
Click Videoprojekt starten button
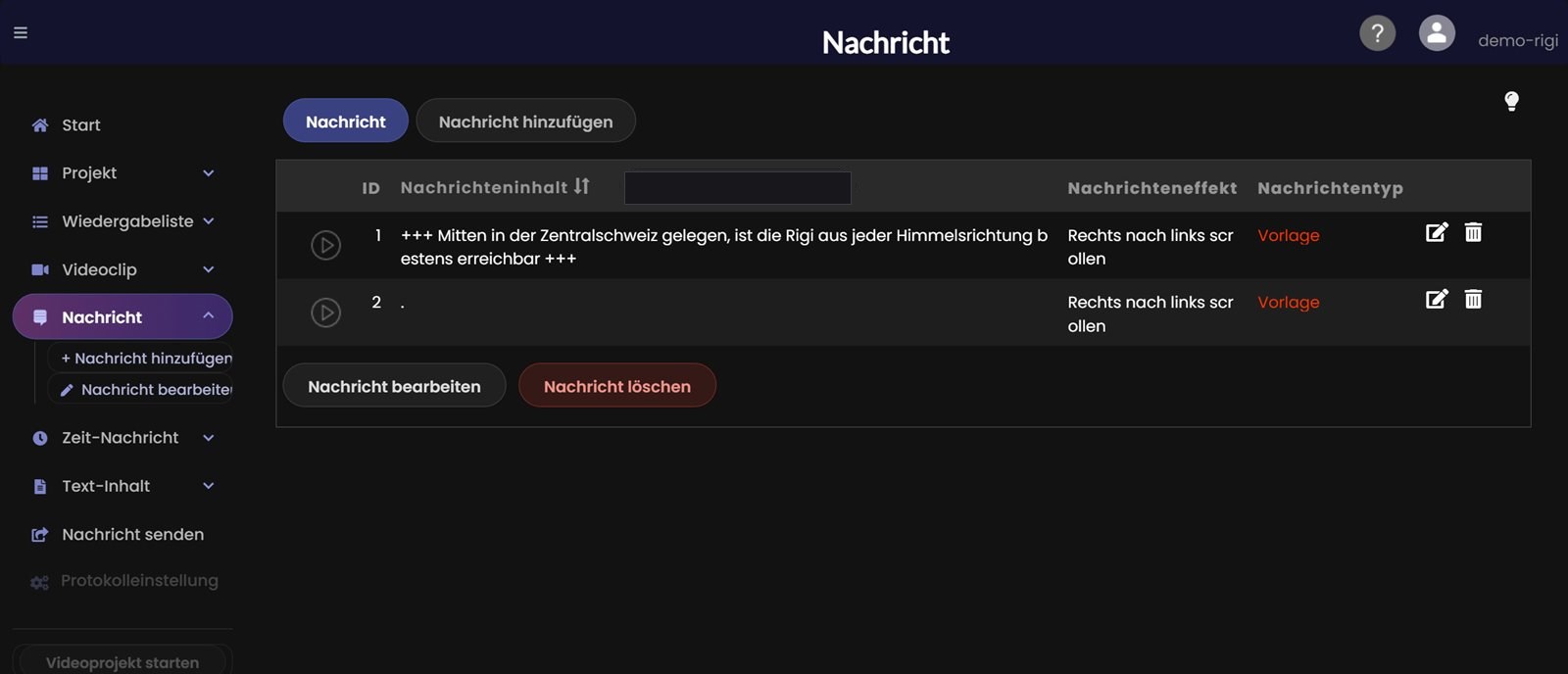click(x=122, y=662)
